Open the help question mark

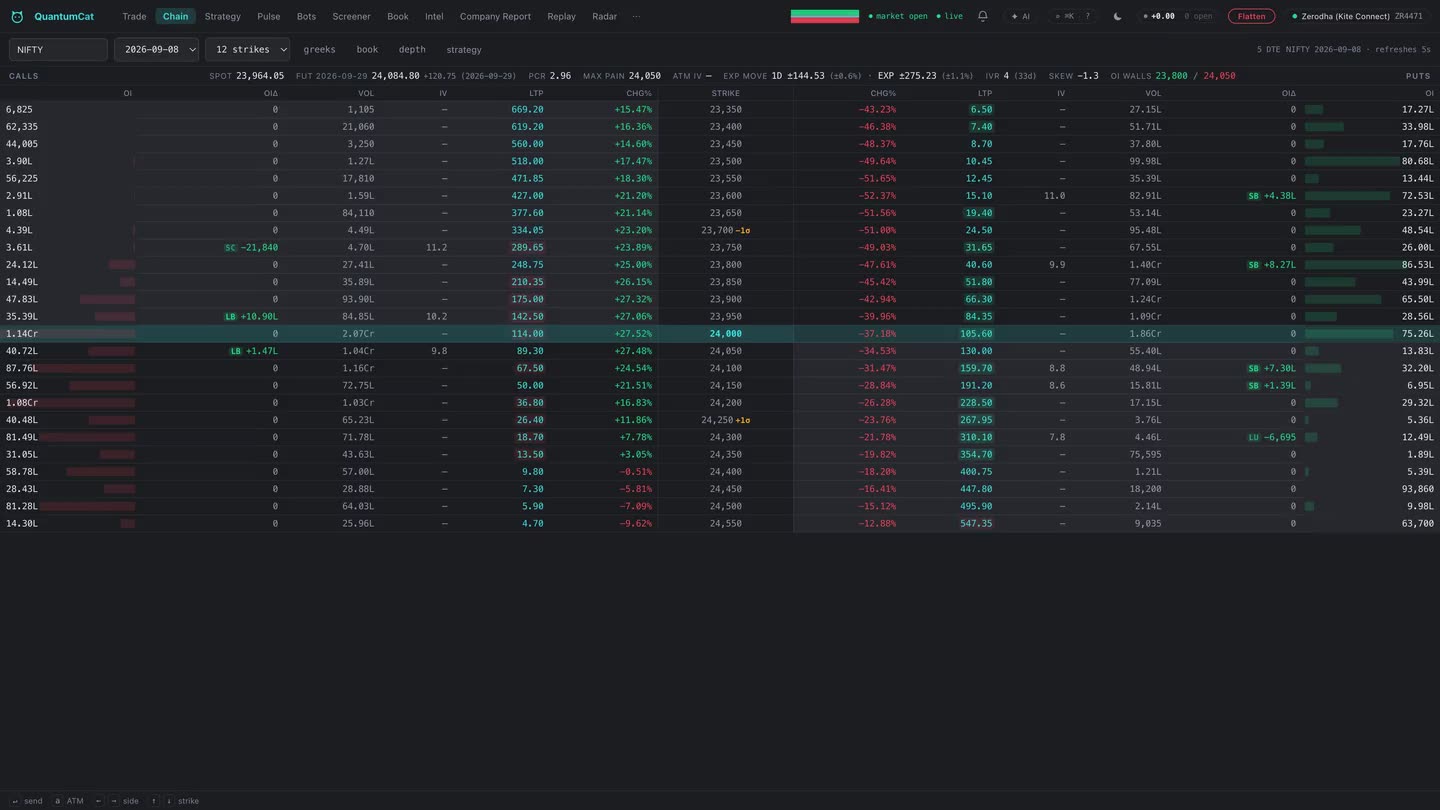1088,16
